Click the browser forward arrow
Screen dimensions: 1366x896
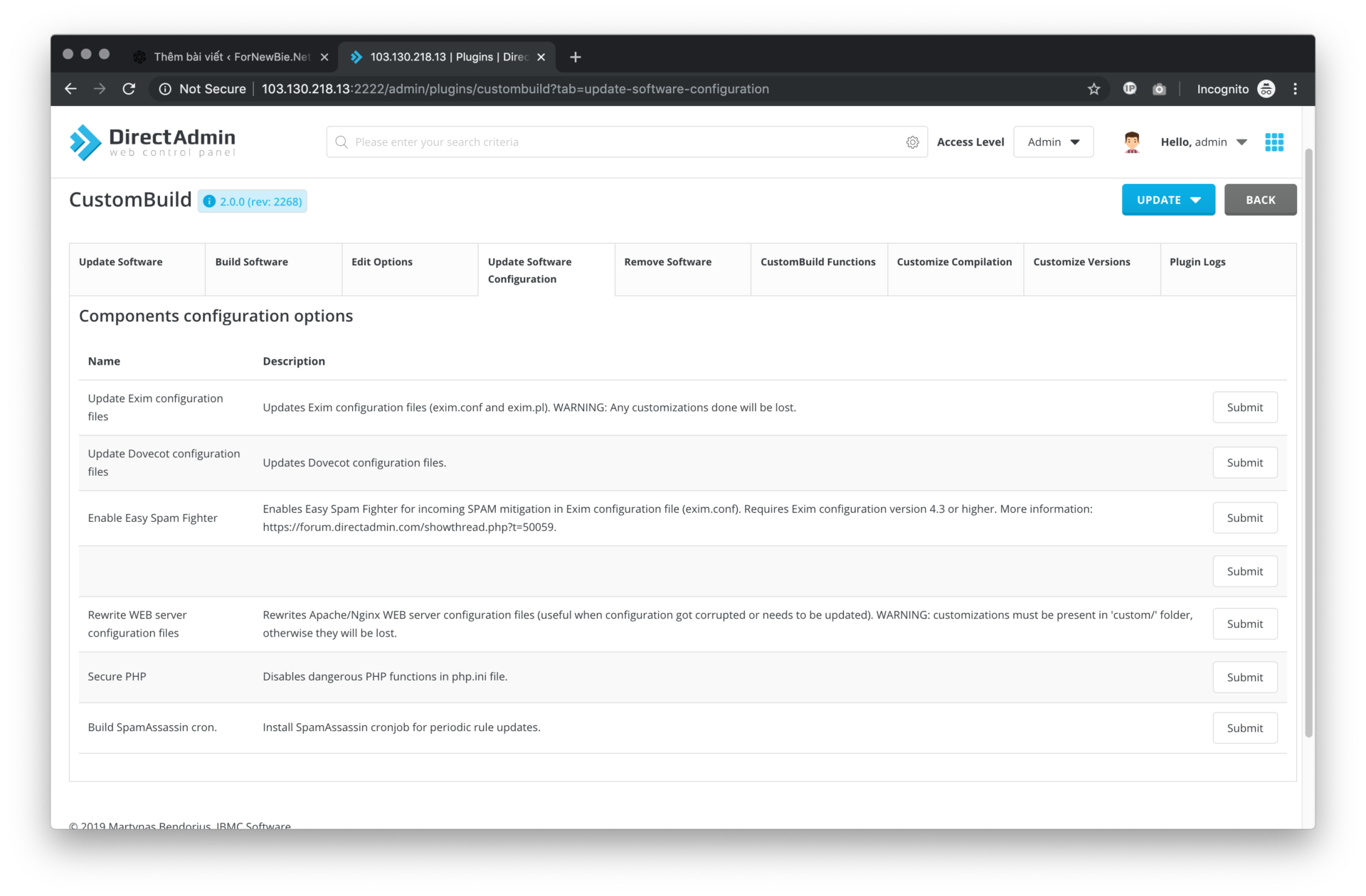pyautogui.click(x=100, y=89)
